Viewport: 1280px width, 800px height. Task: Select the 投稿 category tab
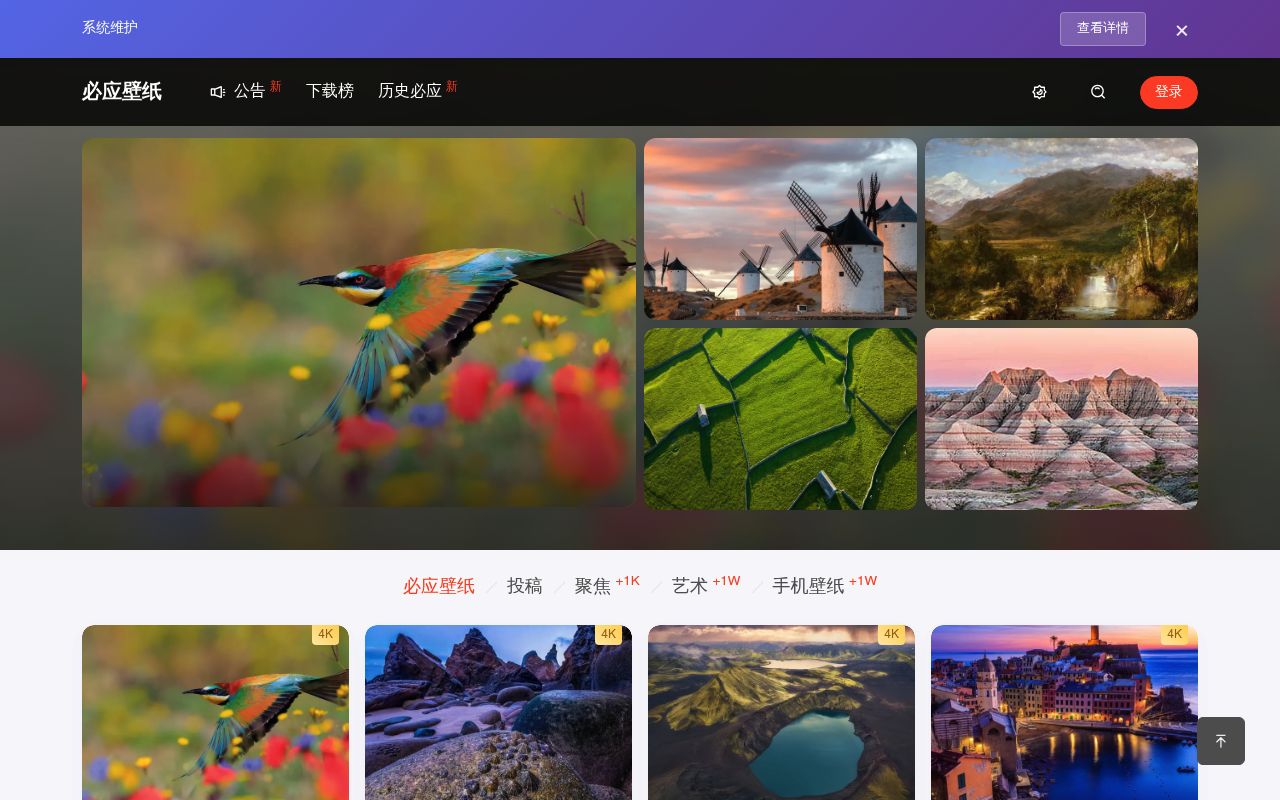[525, 586]
